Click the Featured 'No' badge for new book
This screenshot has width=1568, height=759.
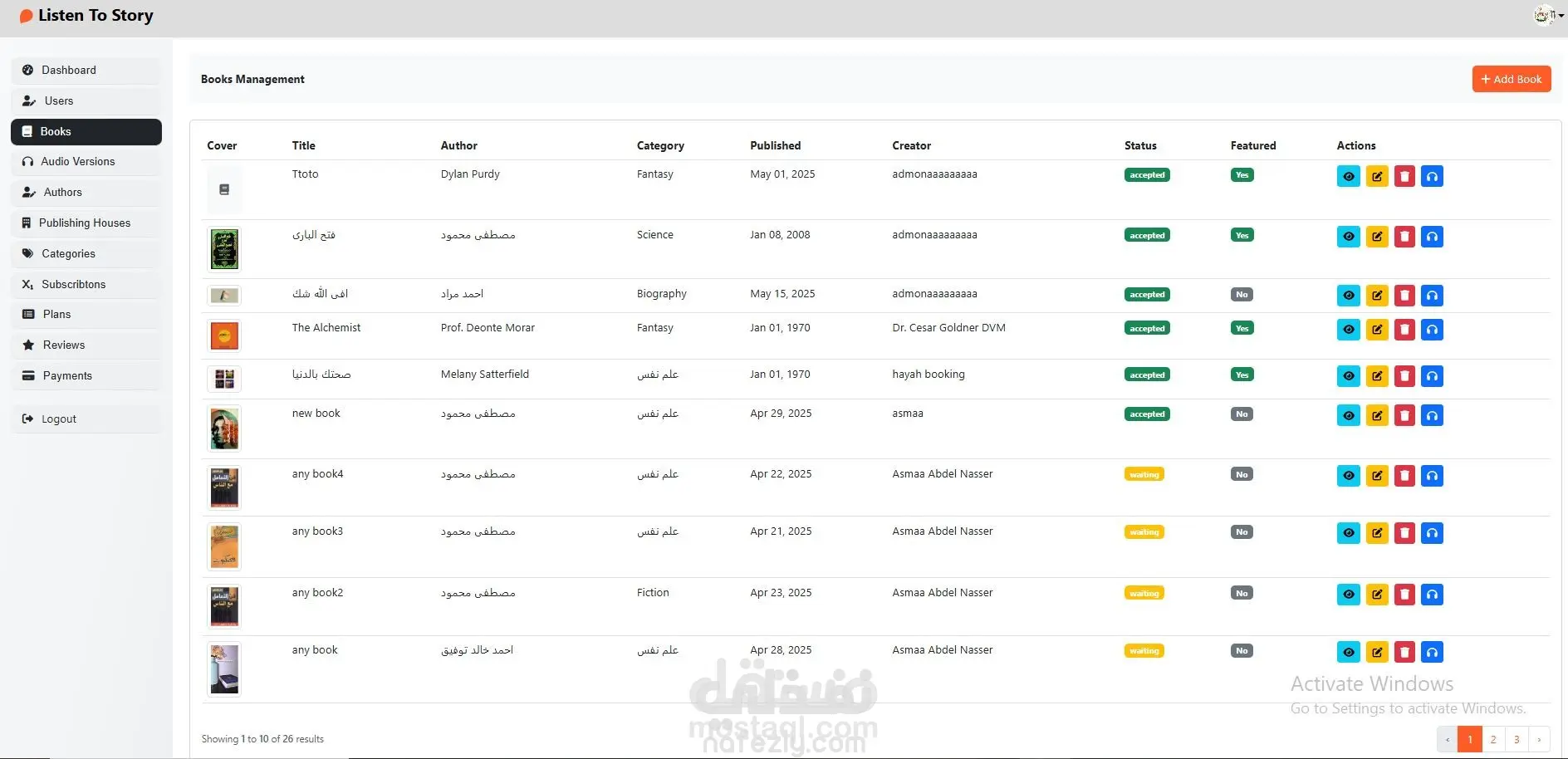(1242, 414)
